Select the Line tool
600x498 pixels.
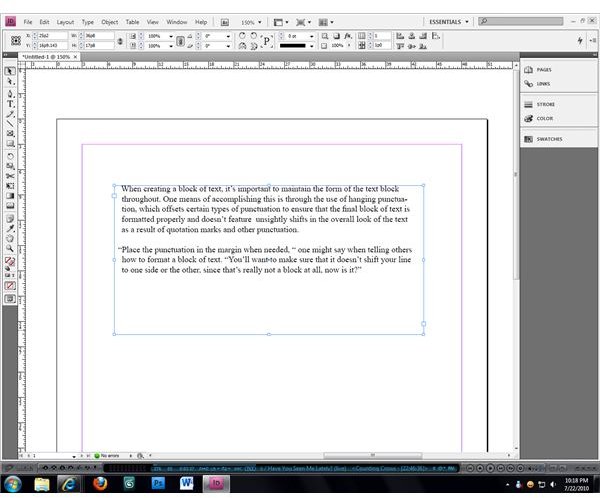pyautogui.click(x=10, y=124)
